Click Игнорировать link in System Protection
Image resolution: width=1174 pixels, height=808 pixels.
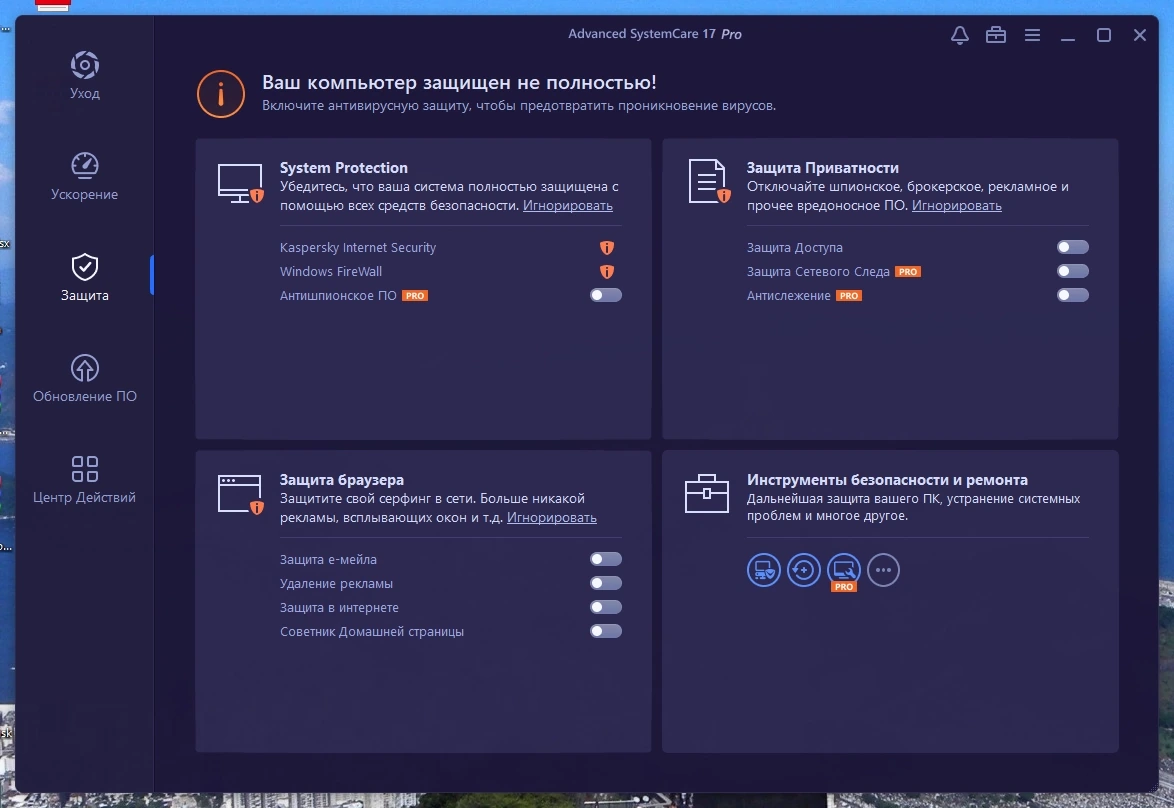[x=568, y=205]
